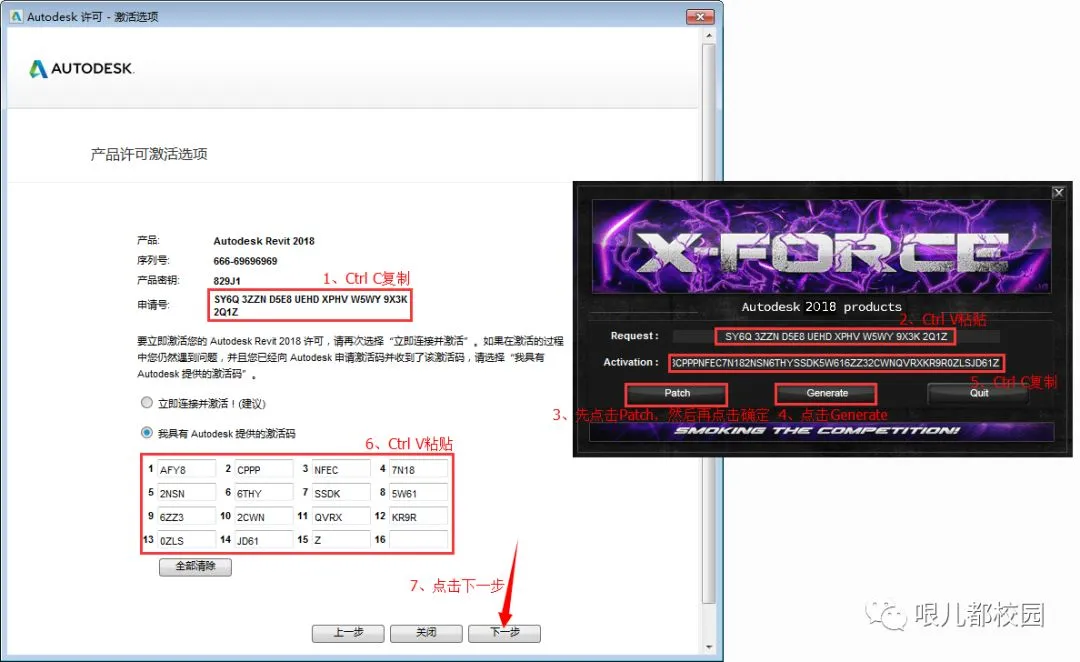
Task: Click activation code field 14 containing JD61
Action: tap(264, 540)
